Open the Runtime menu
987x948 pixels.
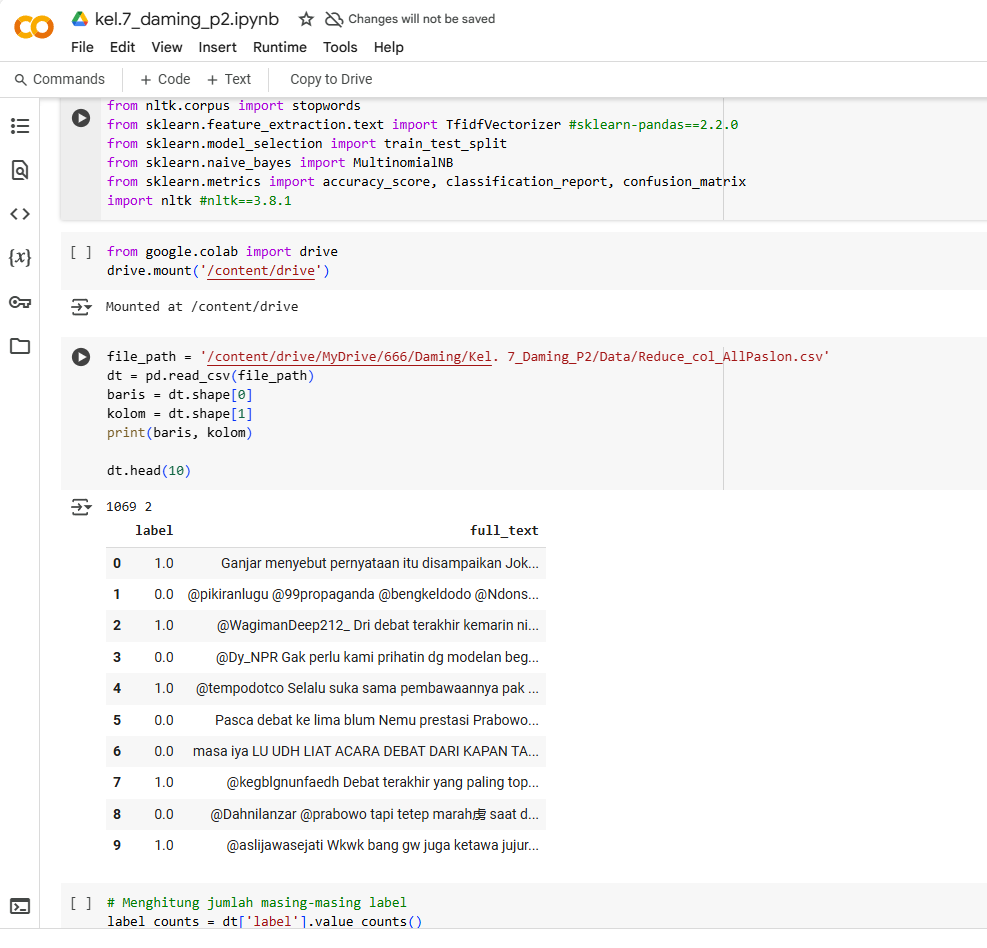point(279,46)
